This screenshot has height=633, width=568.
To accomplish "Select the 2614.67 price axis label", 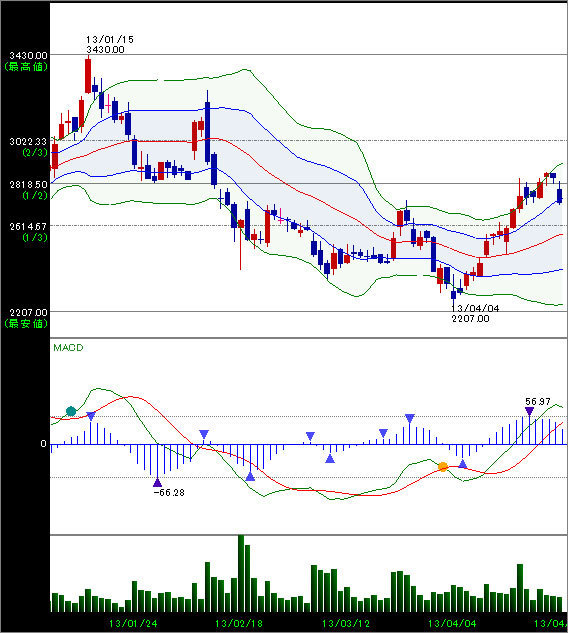I will pos(28,226).
